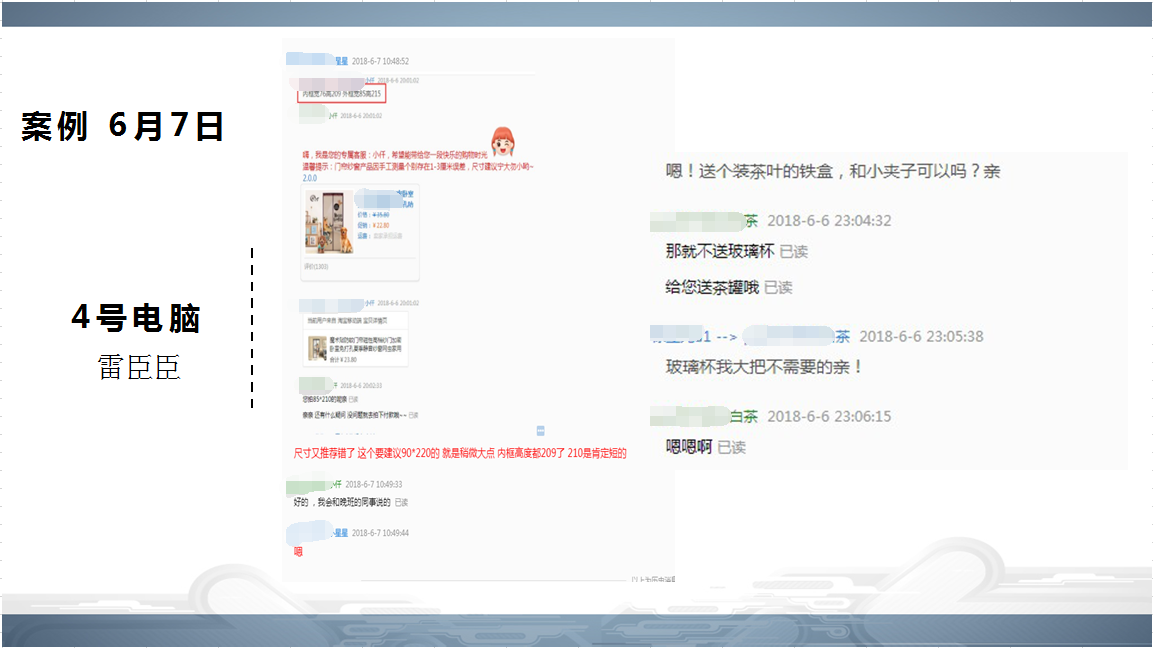Click the message '好的，我会和晚班的同事说的'
The image size is (1153, 648).
(x=342, y=502)
